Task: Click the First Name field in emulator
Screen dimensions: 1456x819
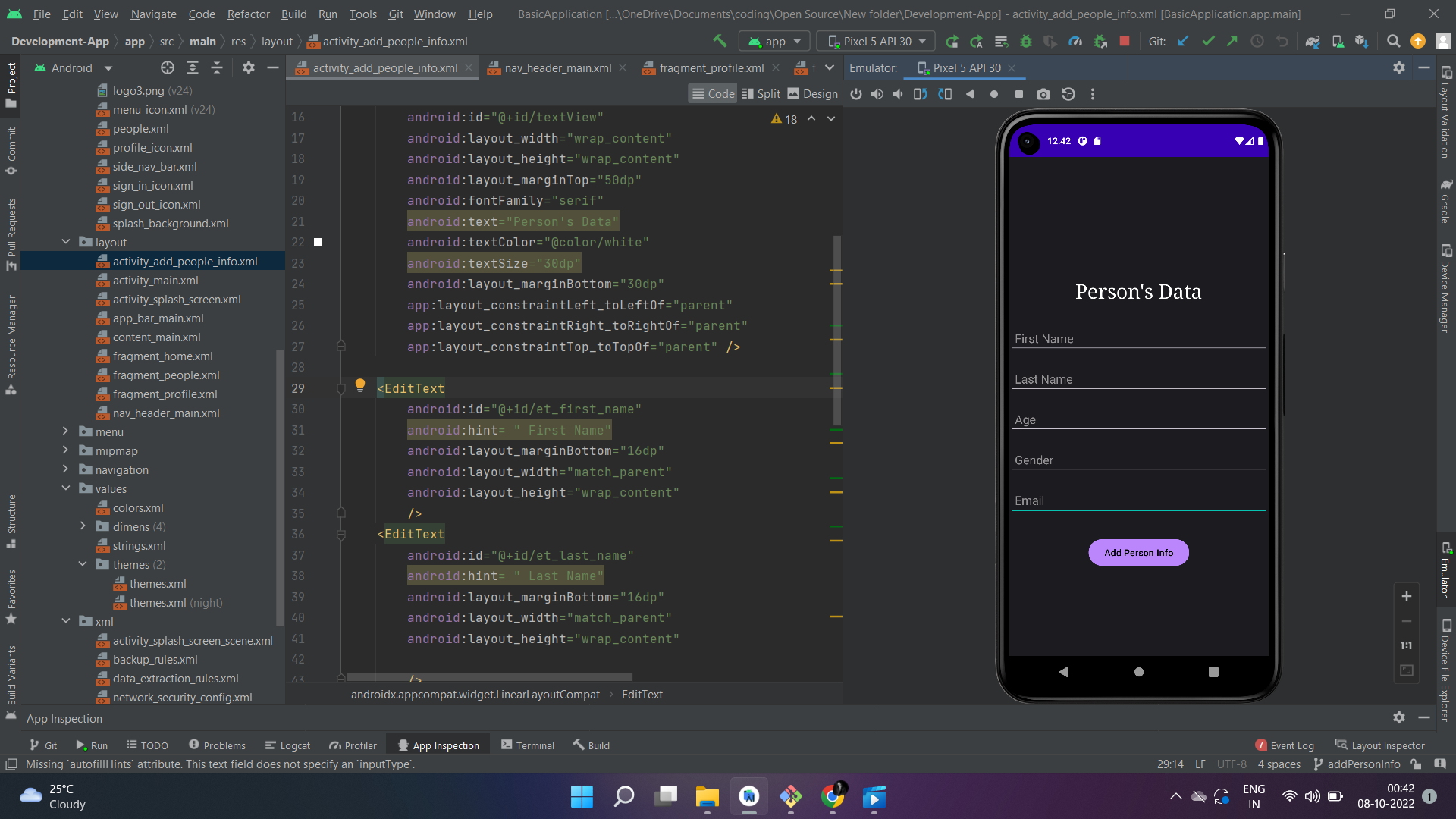Action: [x=1137, y=339]
